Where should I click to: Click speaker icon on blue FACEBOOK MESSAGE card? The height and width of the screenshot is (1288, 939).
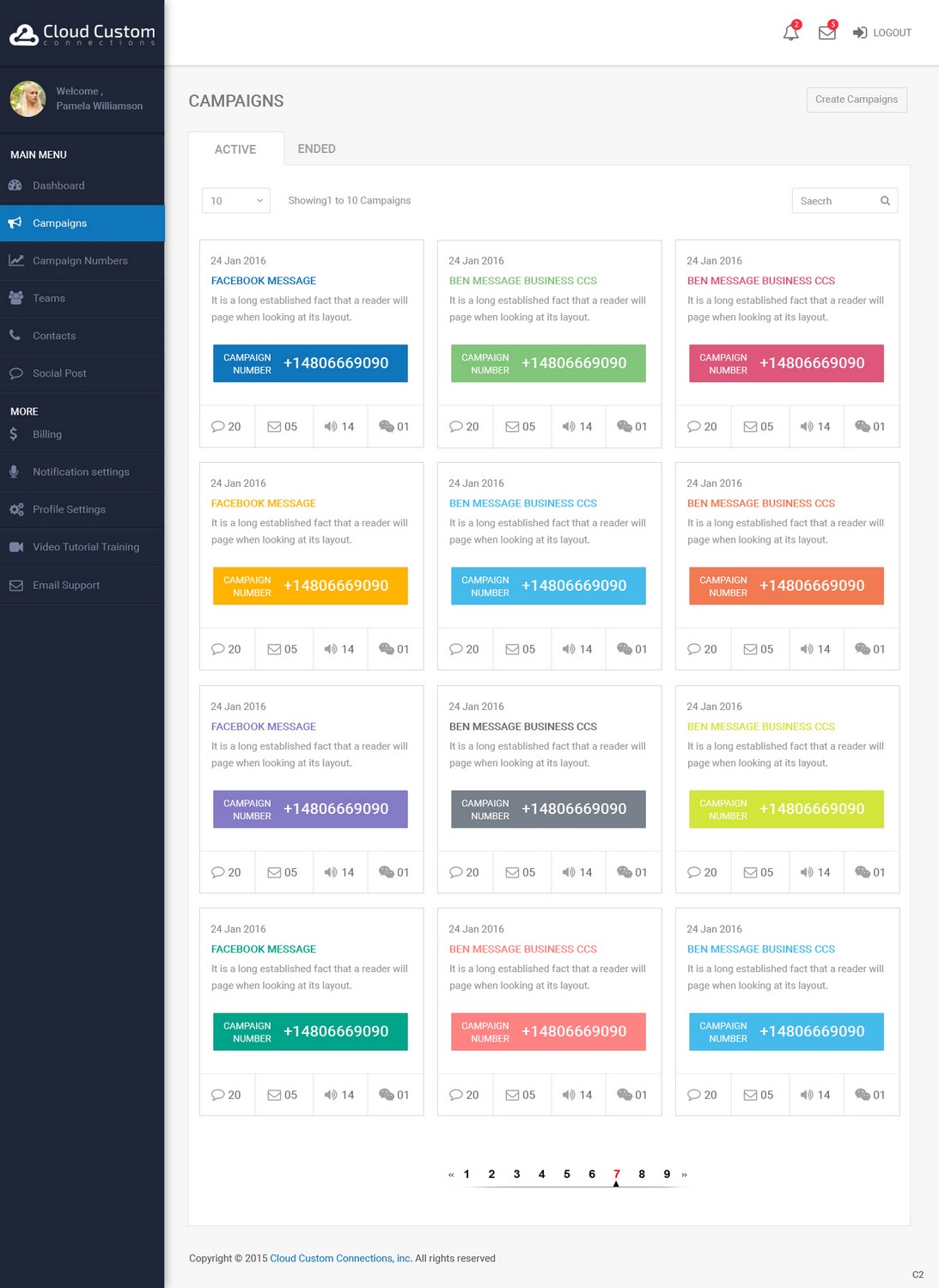coord(331,427)
